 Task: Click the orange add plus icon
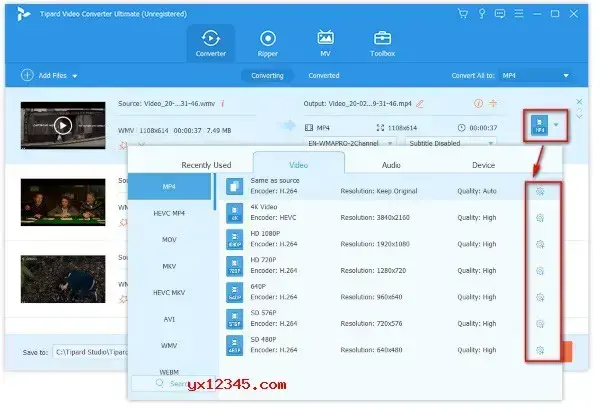(x=493, y=103)
